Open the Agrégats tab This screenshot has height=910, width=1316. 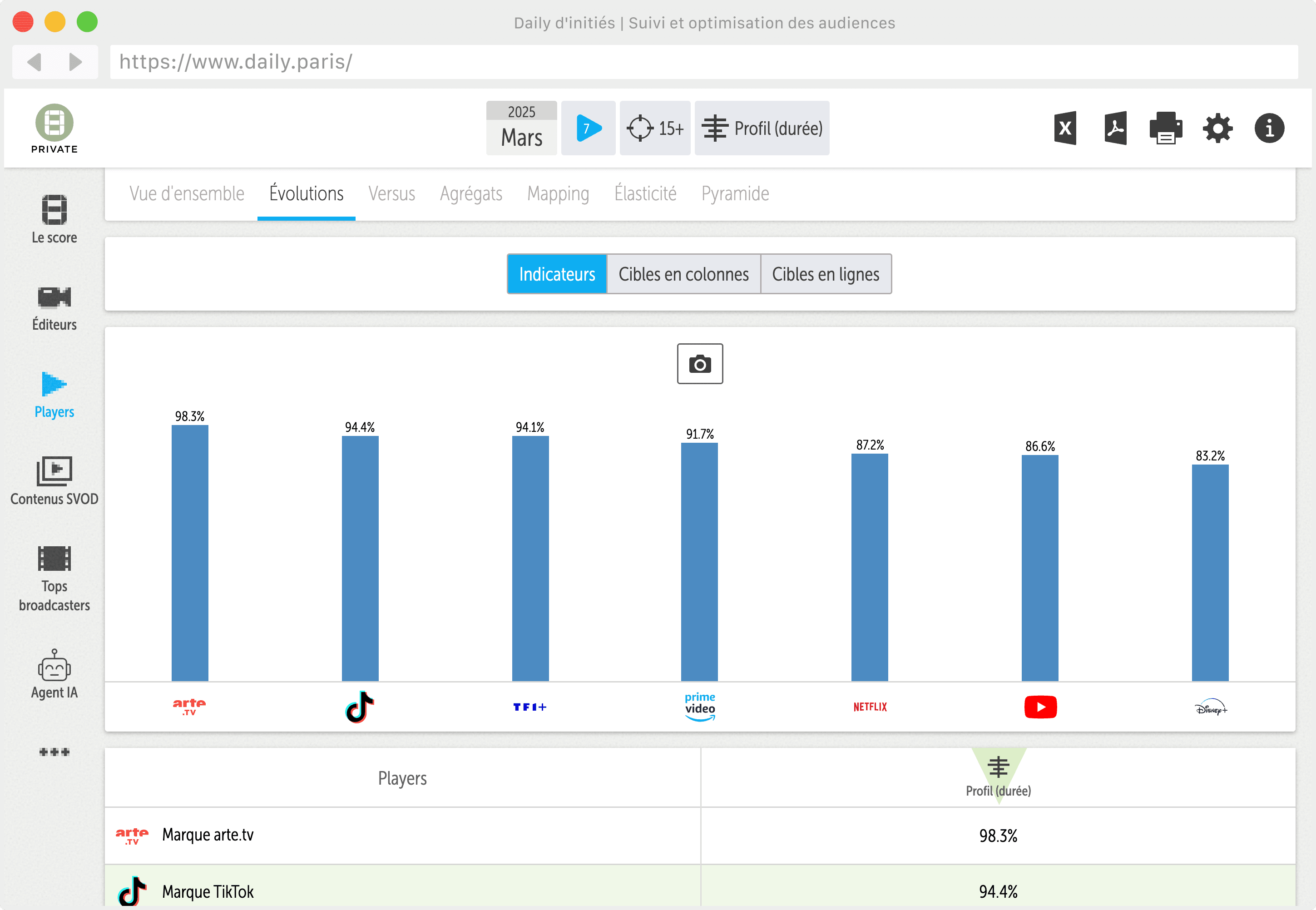471,194
